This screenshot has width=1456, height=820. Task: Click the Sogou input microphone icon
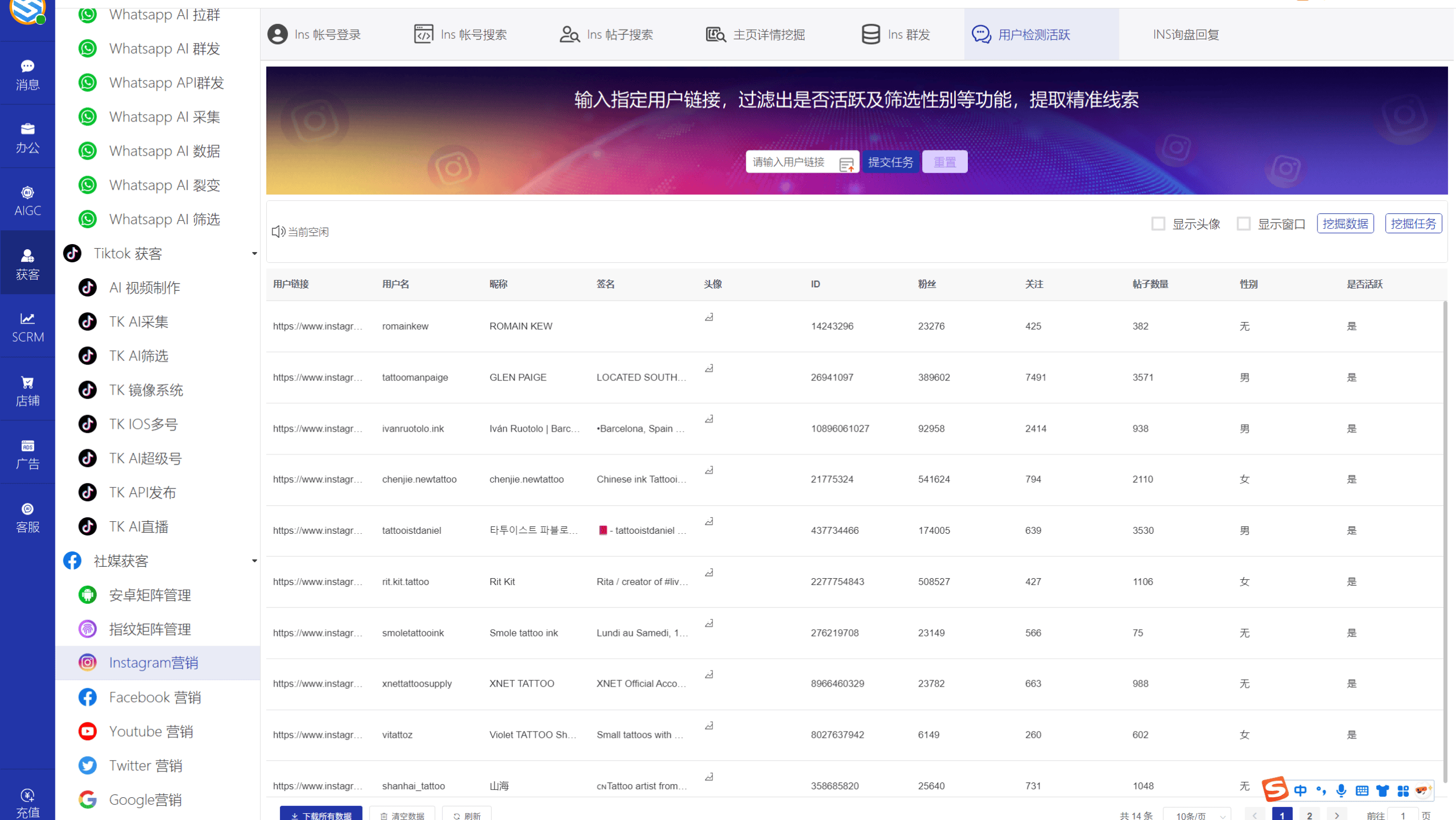(1341, 790)
